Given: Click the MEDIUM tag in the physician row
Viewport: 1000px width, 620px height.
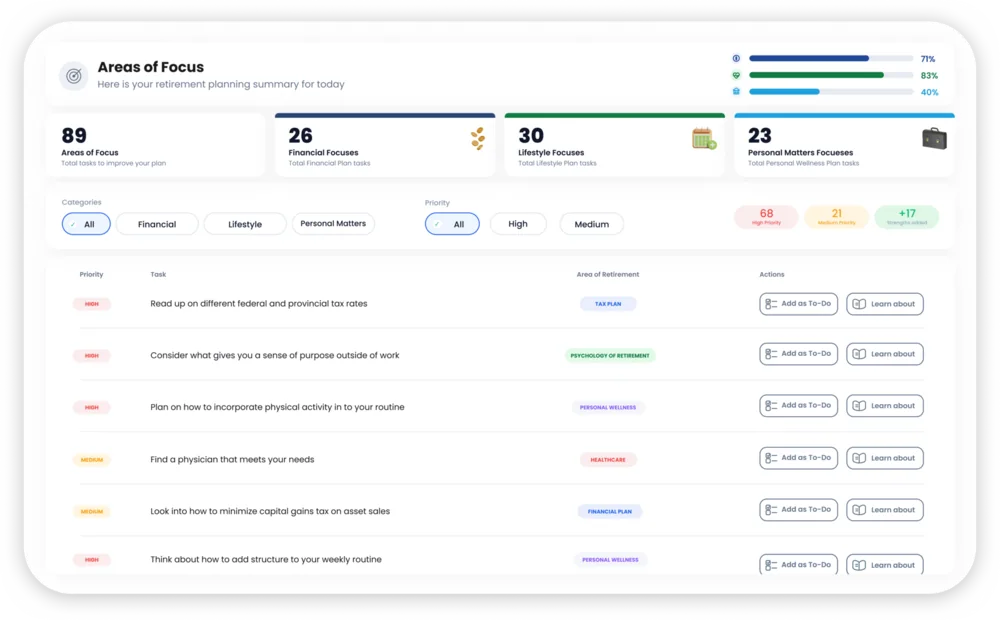Looking at the screenshot, I should tap(92, 459).
